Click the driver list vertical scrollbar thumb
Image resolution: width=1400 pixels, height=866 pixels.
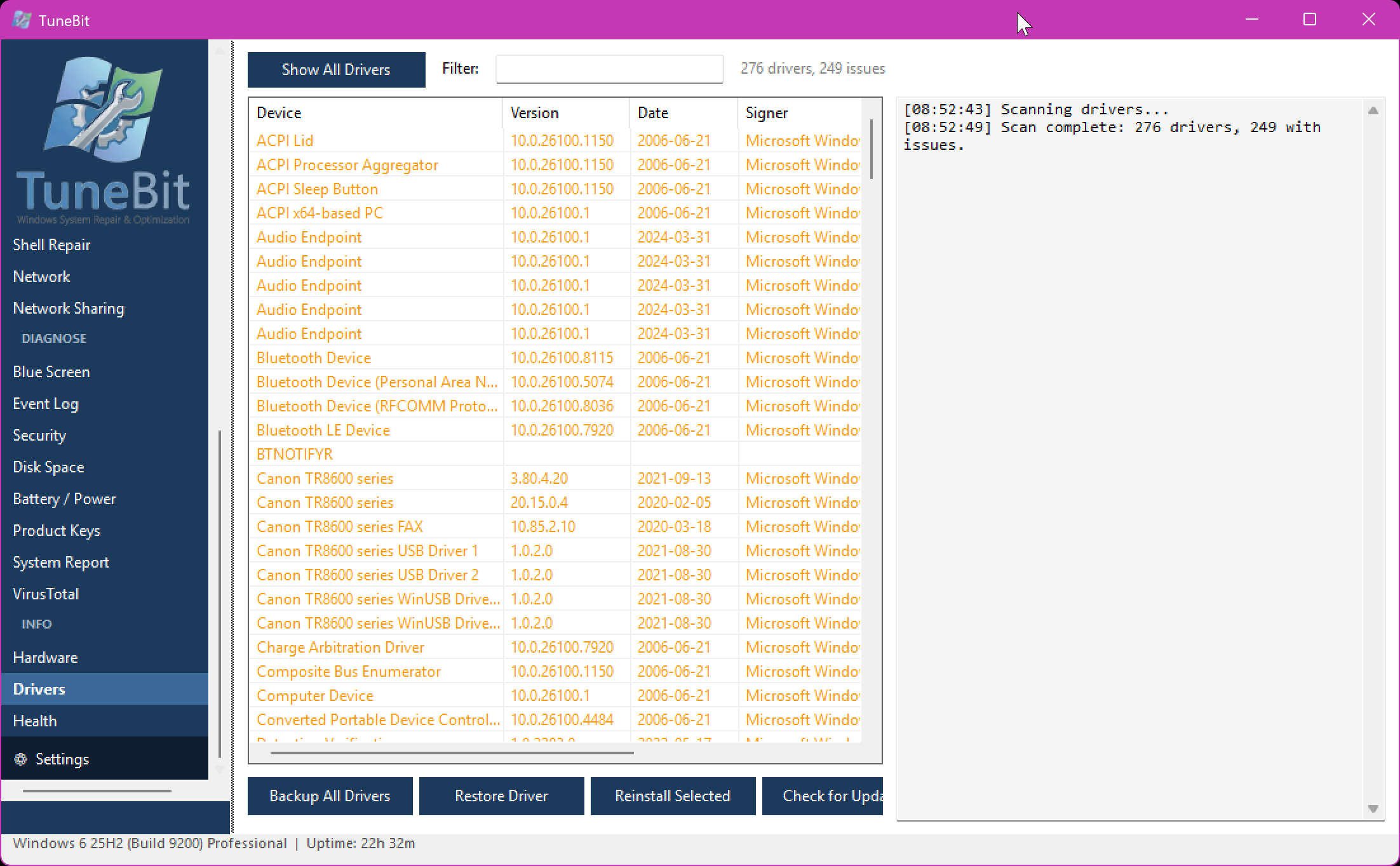pyautogui.click(x=872, y=149)
